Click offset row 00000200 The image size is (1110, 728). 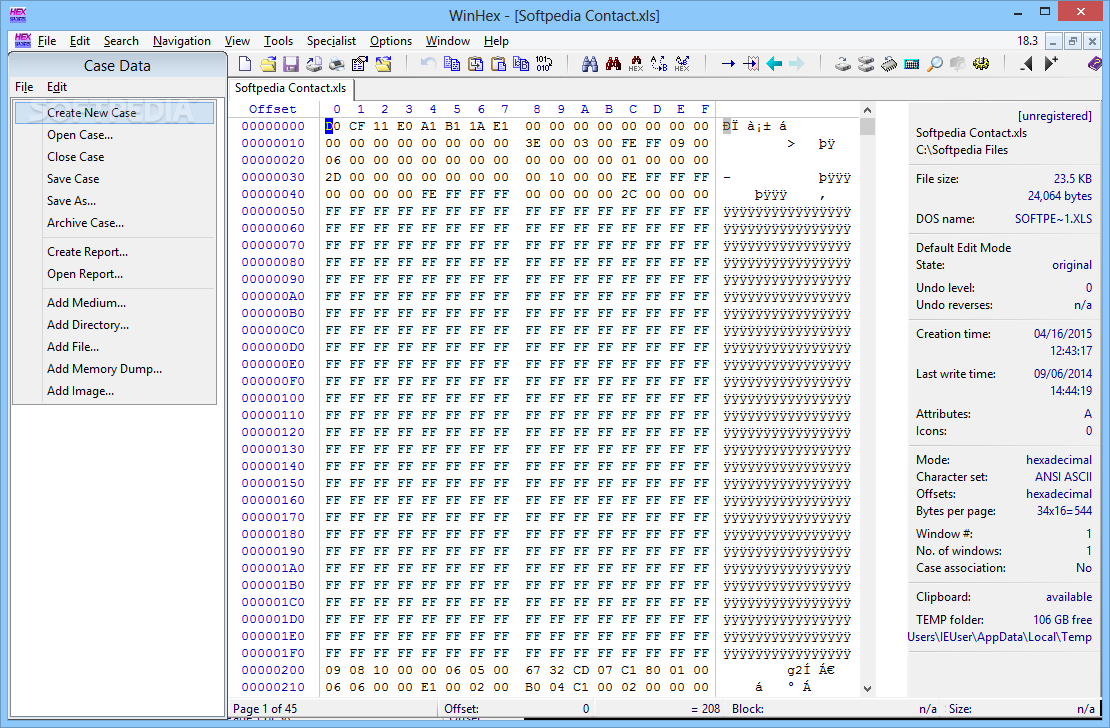(x=273, y=670)
